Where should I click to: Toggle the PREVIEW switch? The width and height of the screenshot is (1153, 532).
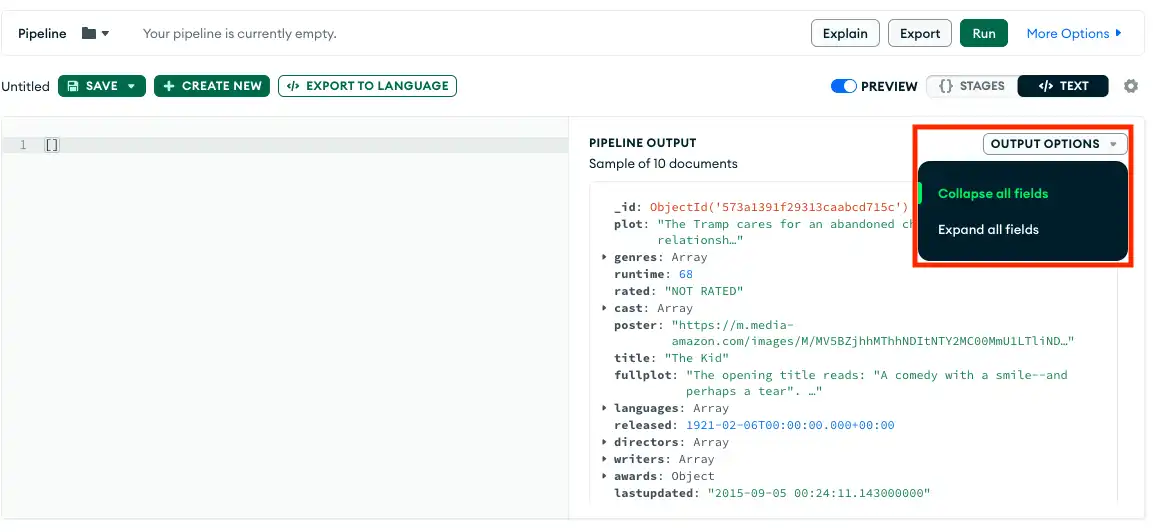[x=844, y=87]
